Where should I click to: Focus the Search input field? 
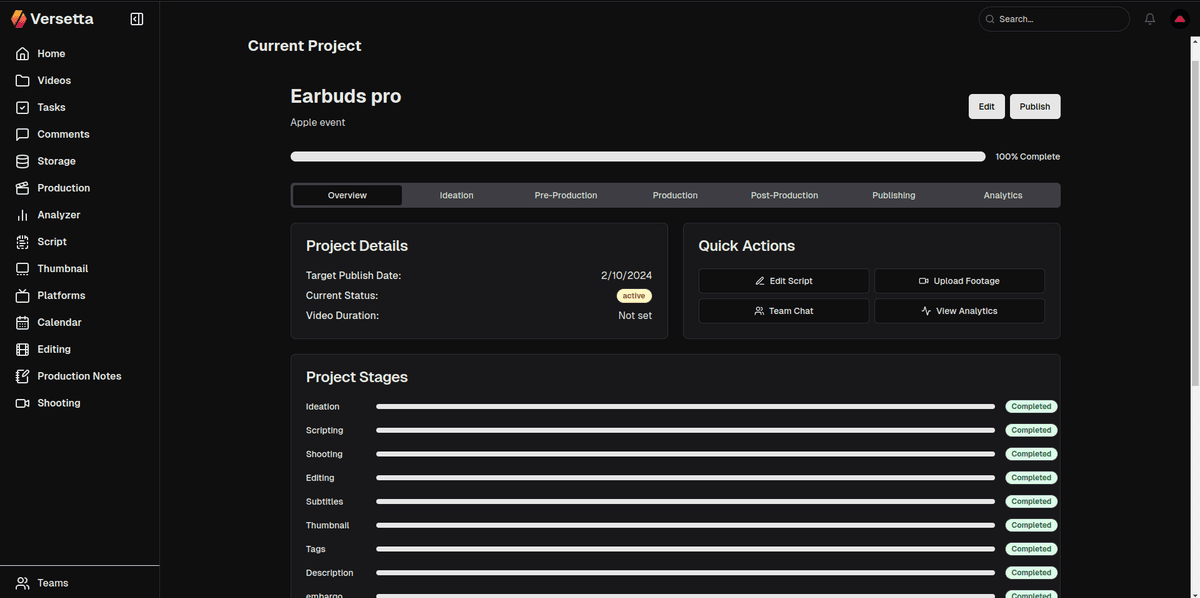pyautogui.click(x=1053, y=19)
